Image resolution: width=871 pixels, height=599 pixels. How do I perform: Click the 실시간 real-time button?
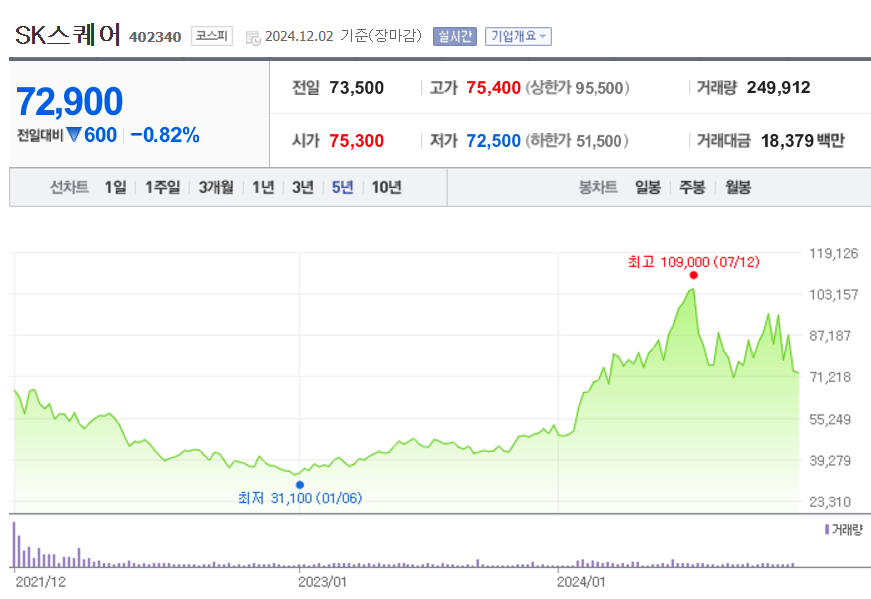coord(455,37)
